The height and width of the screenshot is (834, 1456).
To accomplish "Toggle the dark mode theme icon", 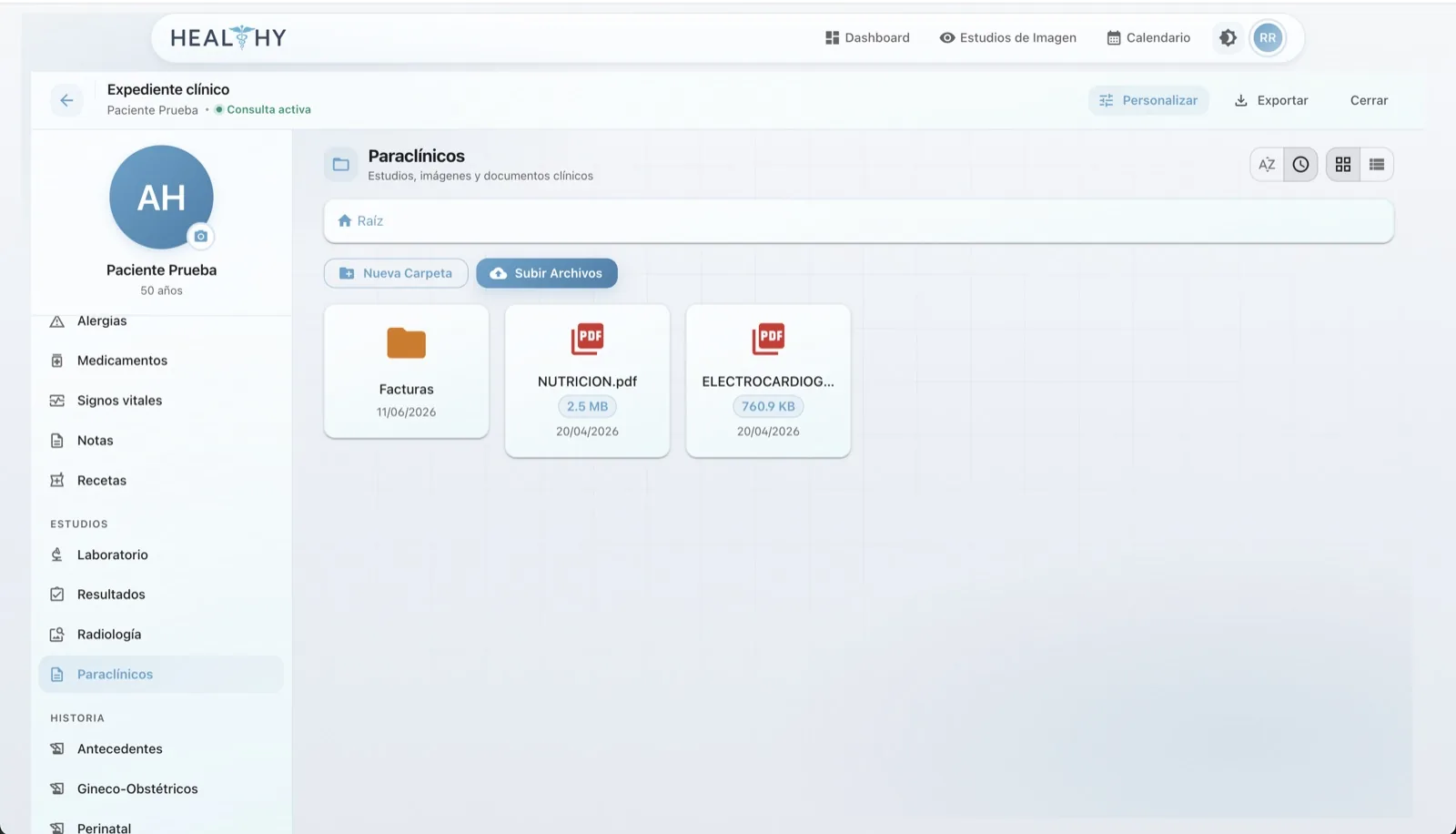I will coord(1228,38).
